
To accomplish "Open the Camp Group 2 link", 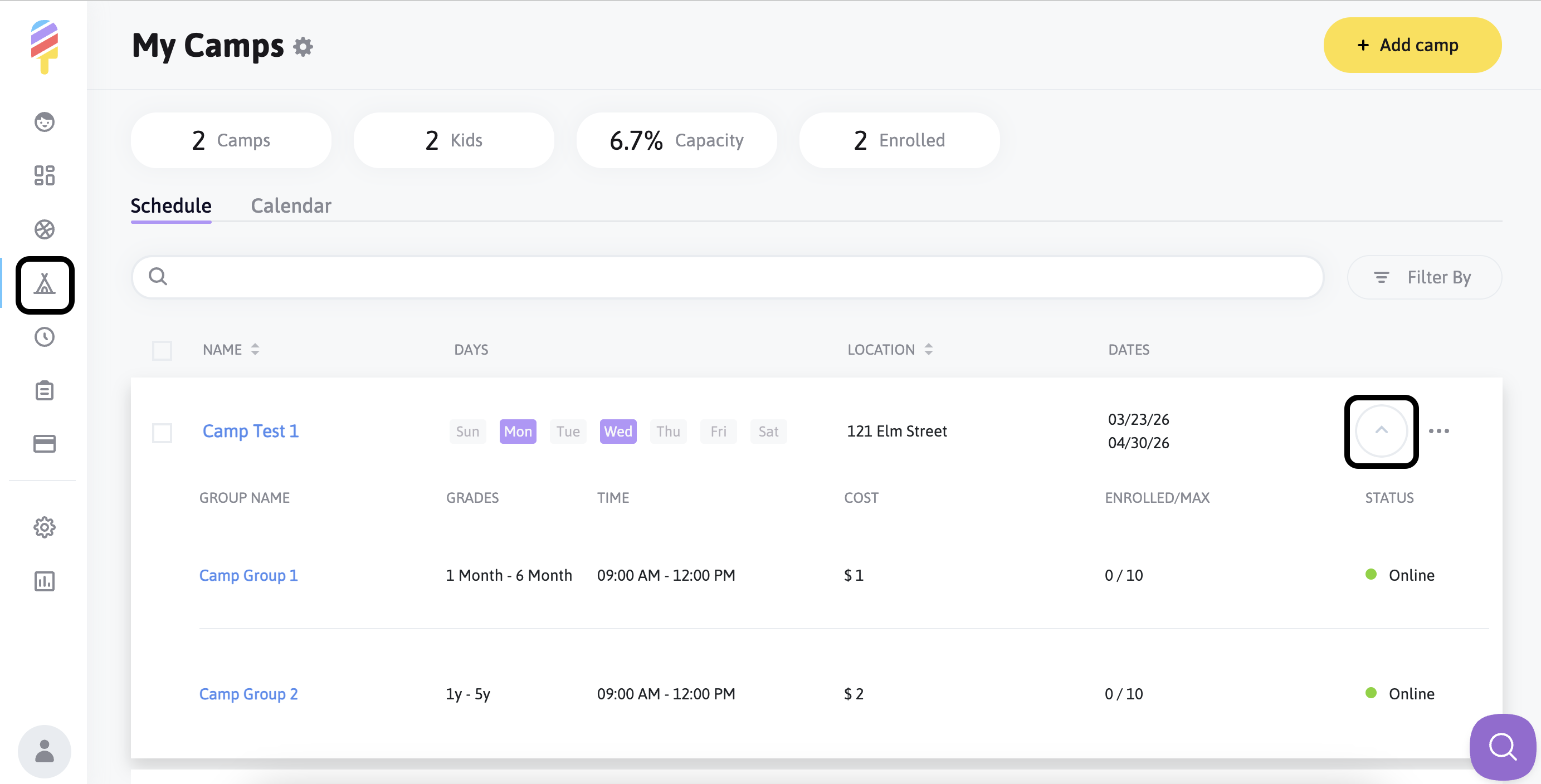I will [x=248, y=694].
